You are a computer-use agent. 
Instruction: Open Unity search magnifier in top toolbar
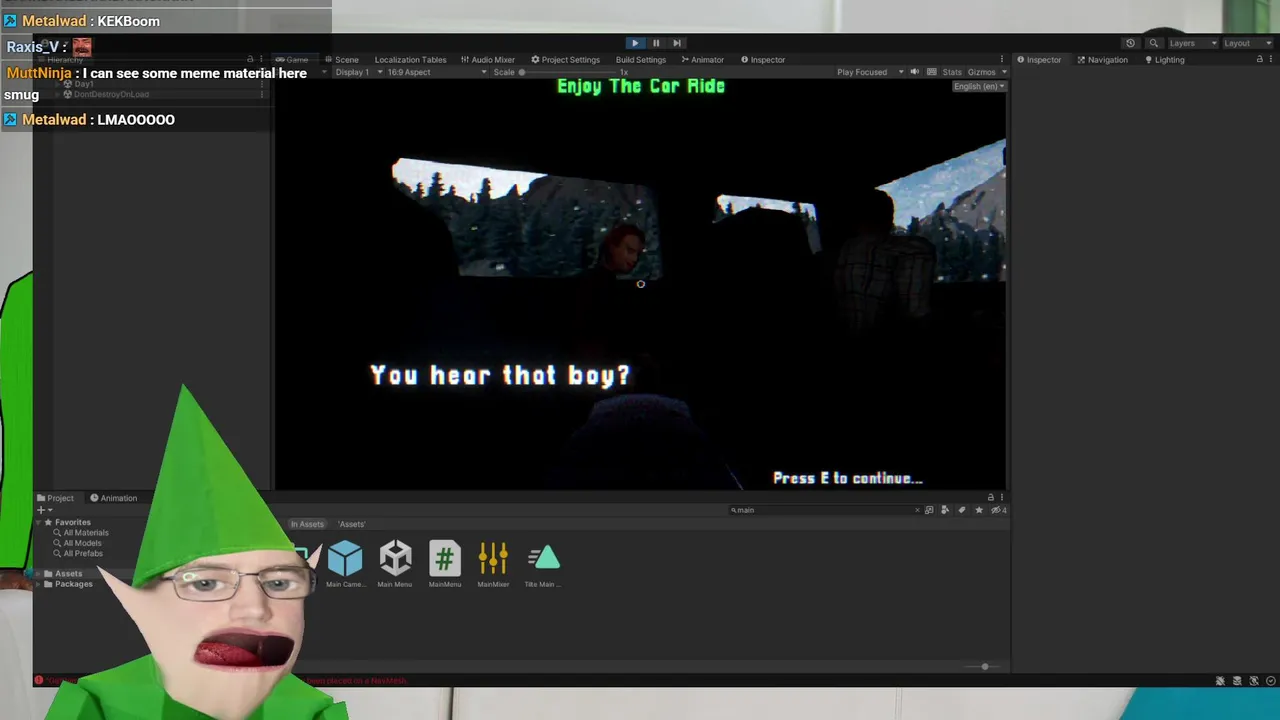[1153, 43]
